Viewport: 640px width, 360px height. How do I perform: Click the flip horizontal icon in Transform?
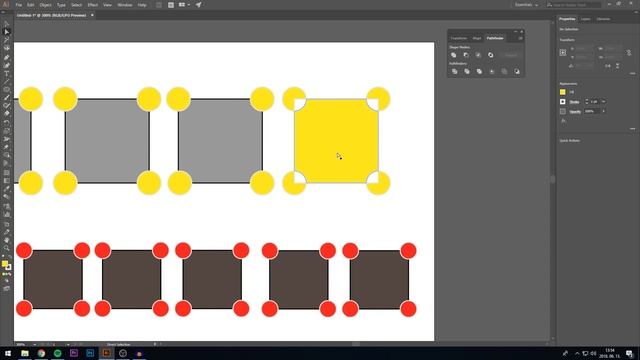point(608,66)
